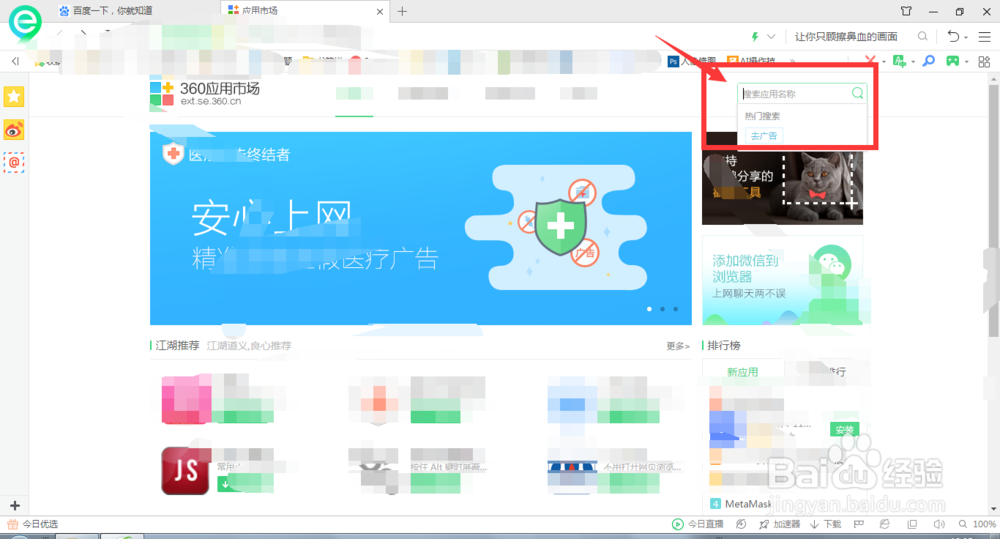The height and width of the screenshot is (539, 1000).
Task: Click the red scissors screenshot extension icon
Action: coord(870,60)
